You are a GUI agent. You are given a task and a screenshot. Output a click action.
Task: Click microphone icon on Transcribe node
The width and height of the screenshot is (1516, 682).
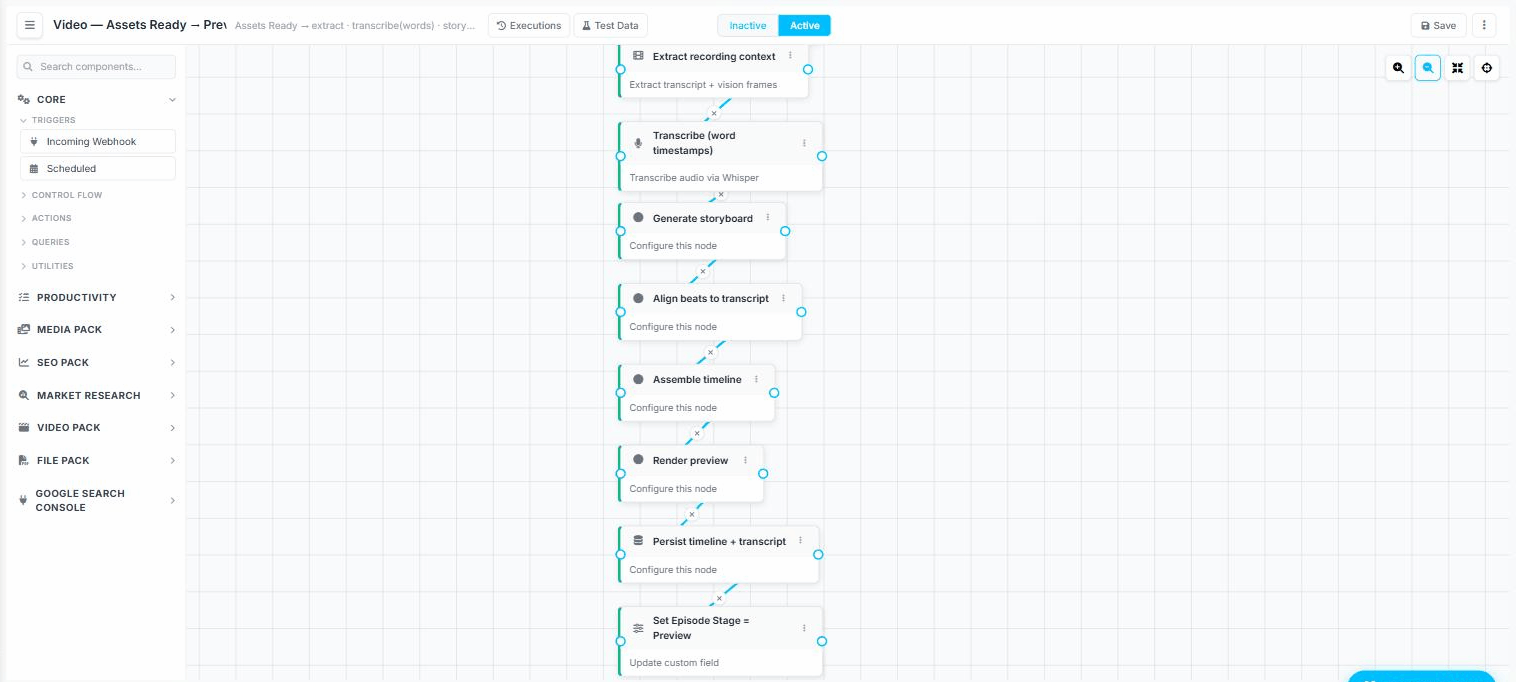pyautogui.click(x=638, y=143)
